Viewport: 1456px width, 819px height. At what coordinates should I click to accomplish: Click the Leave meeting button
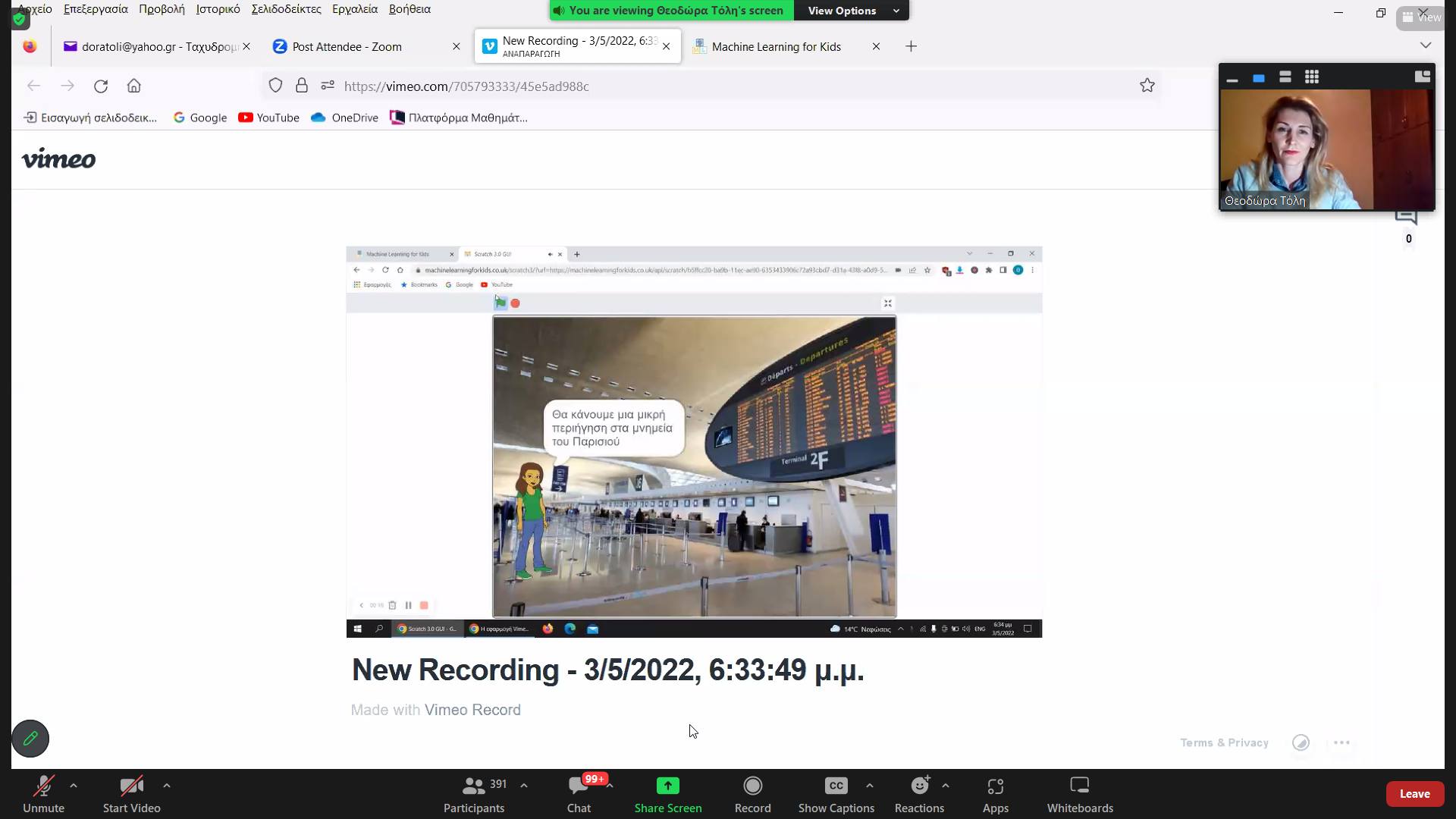[x=1414, y=793]
